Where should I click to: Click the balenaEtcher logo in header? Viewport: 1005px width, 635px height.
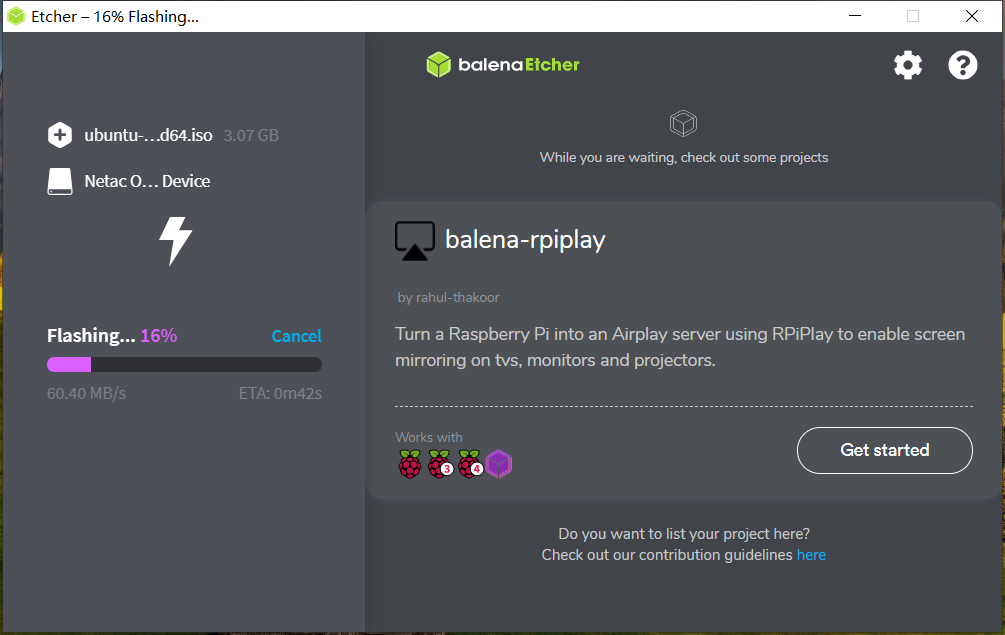(503, 65)
